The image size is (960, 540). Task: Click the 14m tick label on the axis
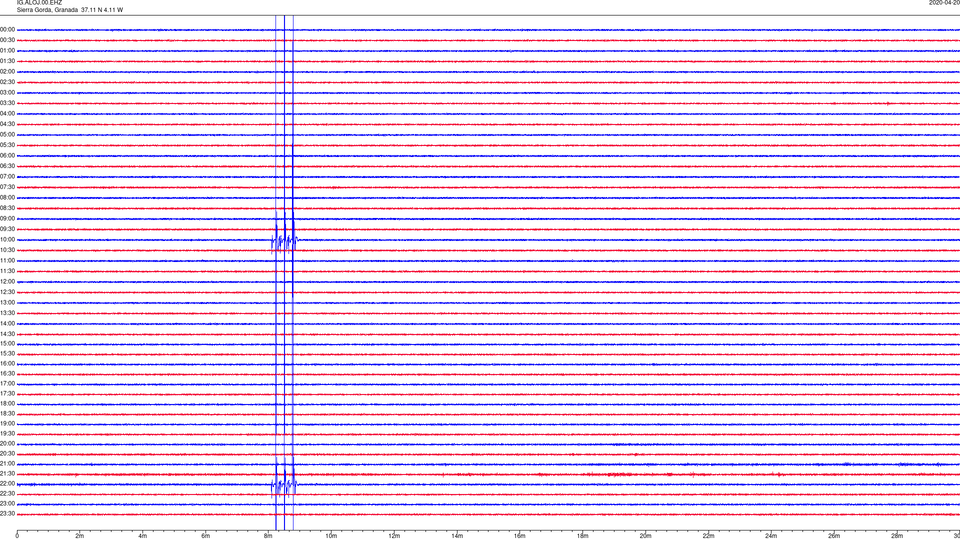[x=457, y=536]
